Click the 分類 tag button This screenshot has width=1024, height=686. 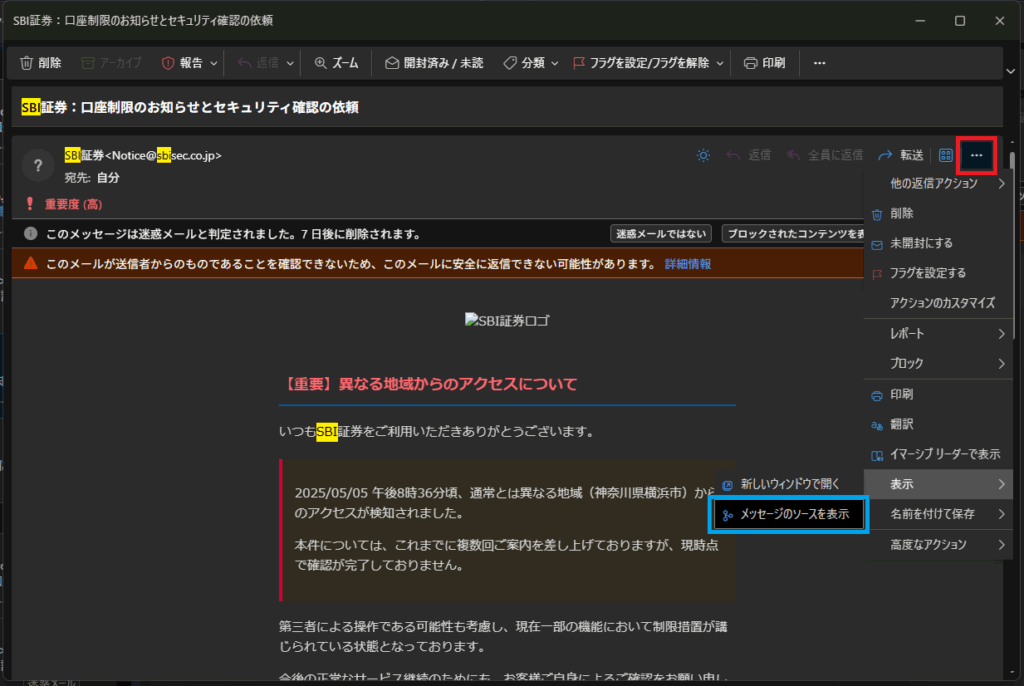524,63
